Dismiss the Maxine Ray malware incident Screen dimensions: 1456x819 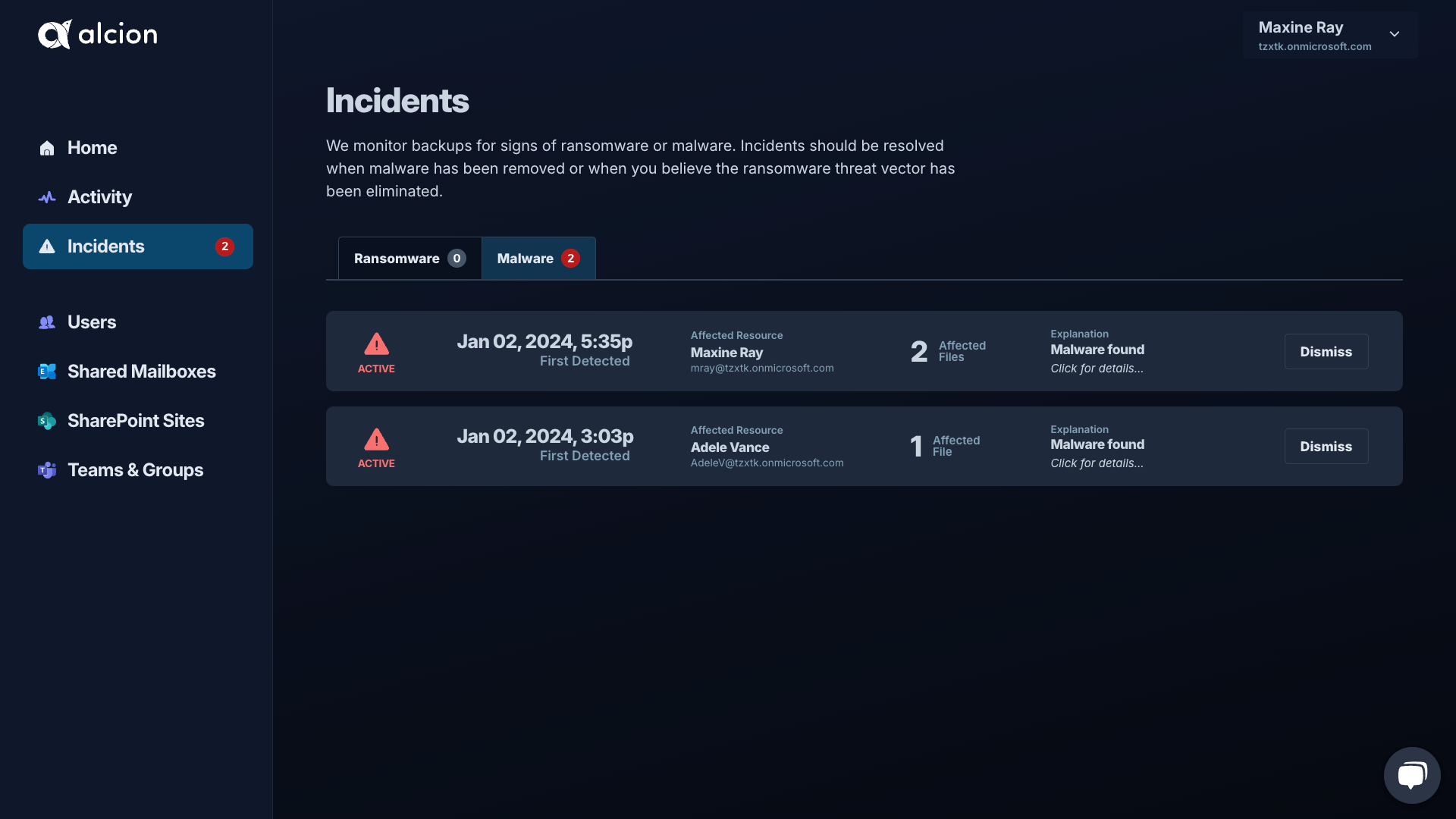1326,352
